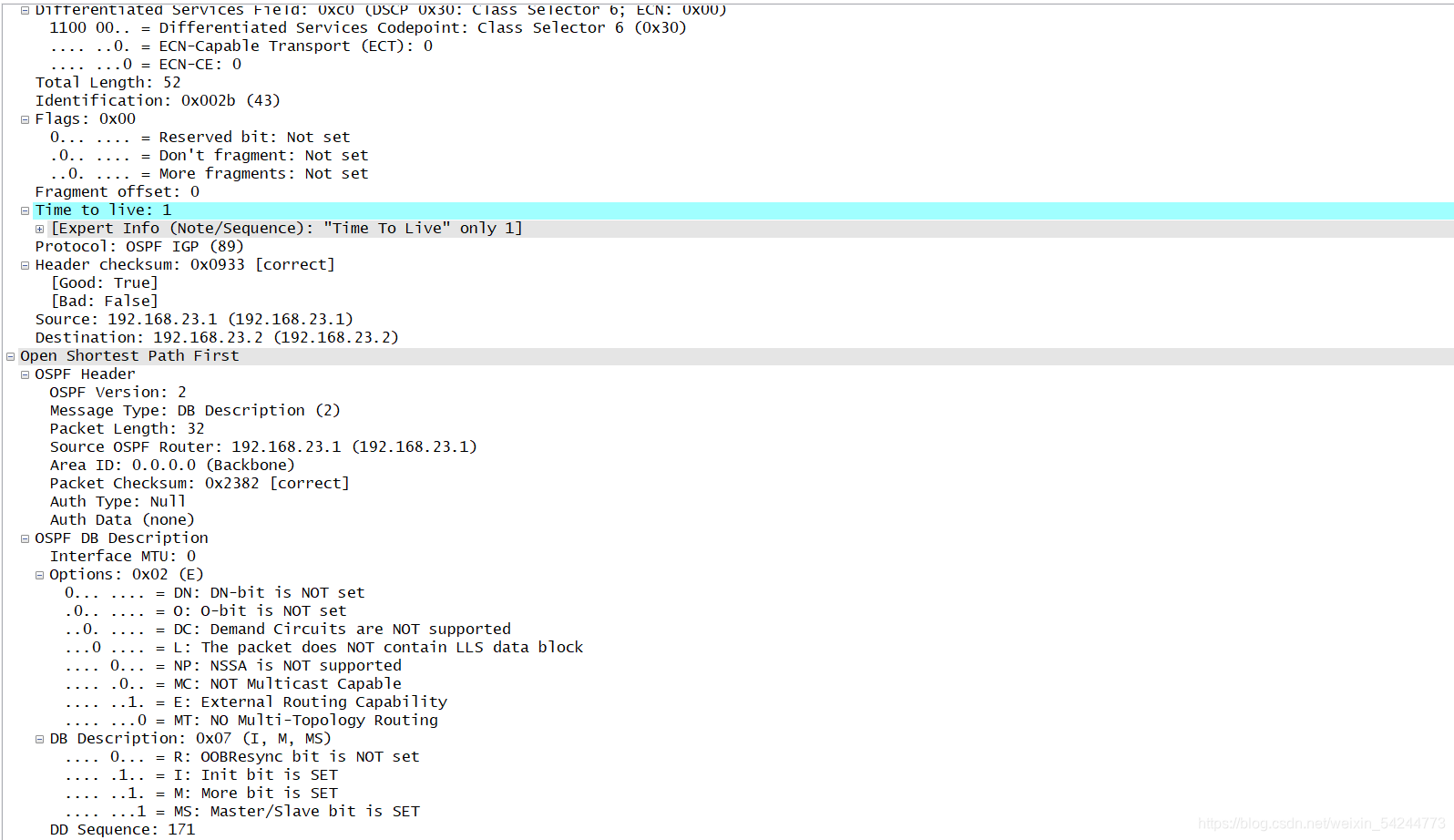Select the OOBResync bit is NOT set line
The height and width of the screenshot is (840, 1454).
point(242,757)
